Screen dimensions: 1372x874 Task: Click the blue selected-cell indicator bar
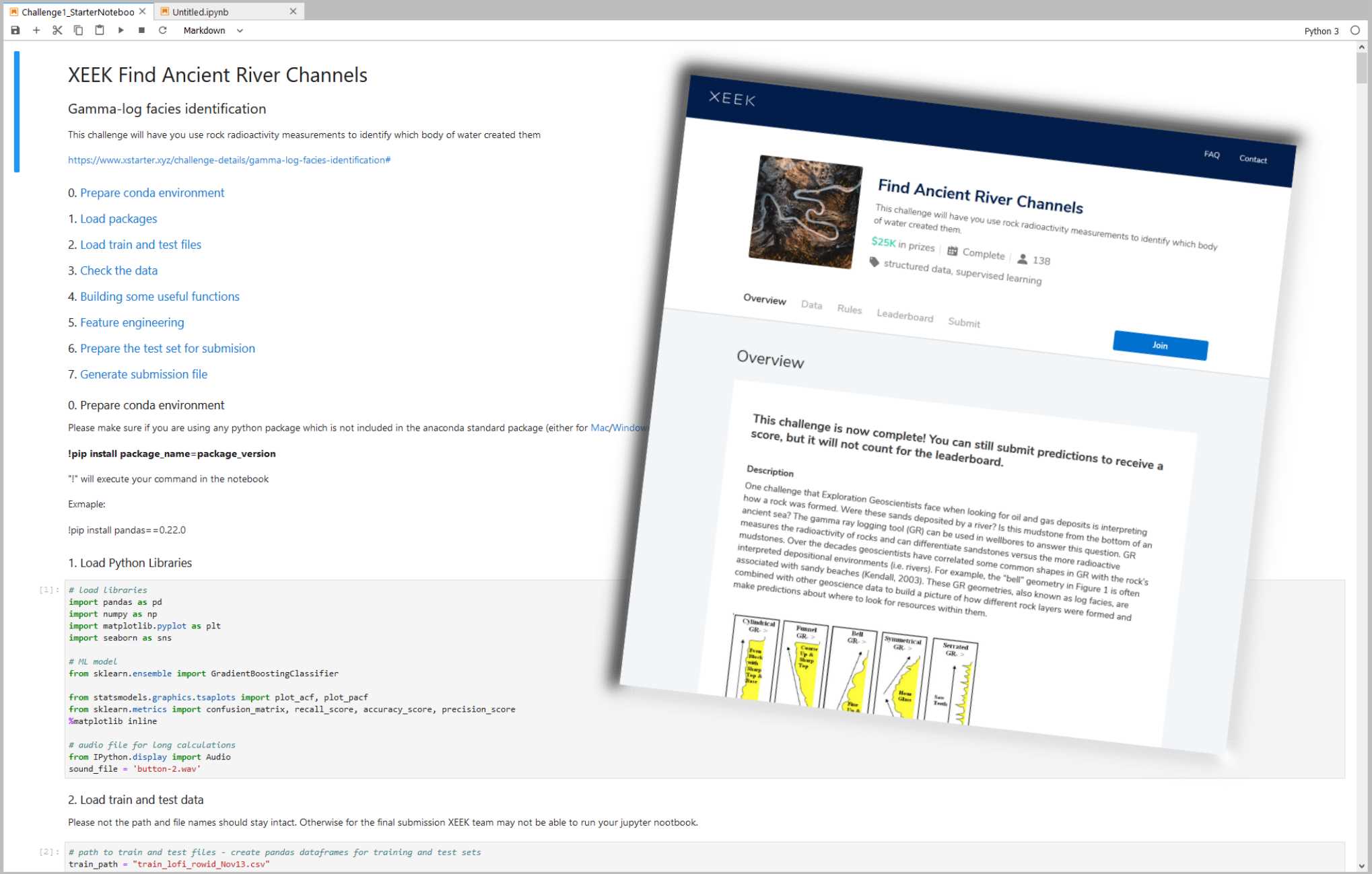pyautogui.click(x=17, y=112)
